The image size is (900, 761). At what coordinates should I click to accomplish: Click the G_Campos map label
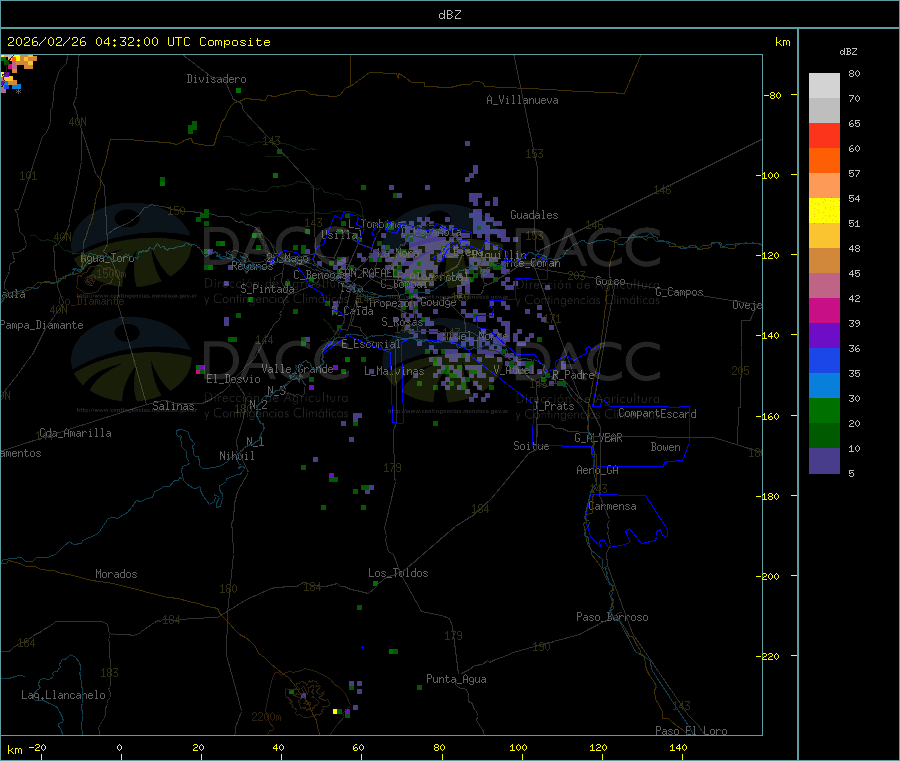coord(679,292)
